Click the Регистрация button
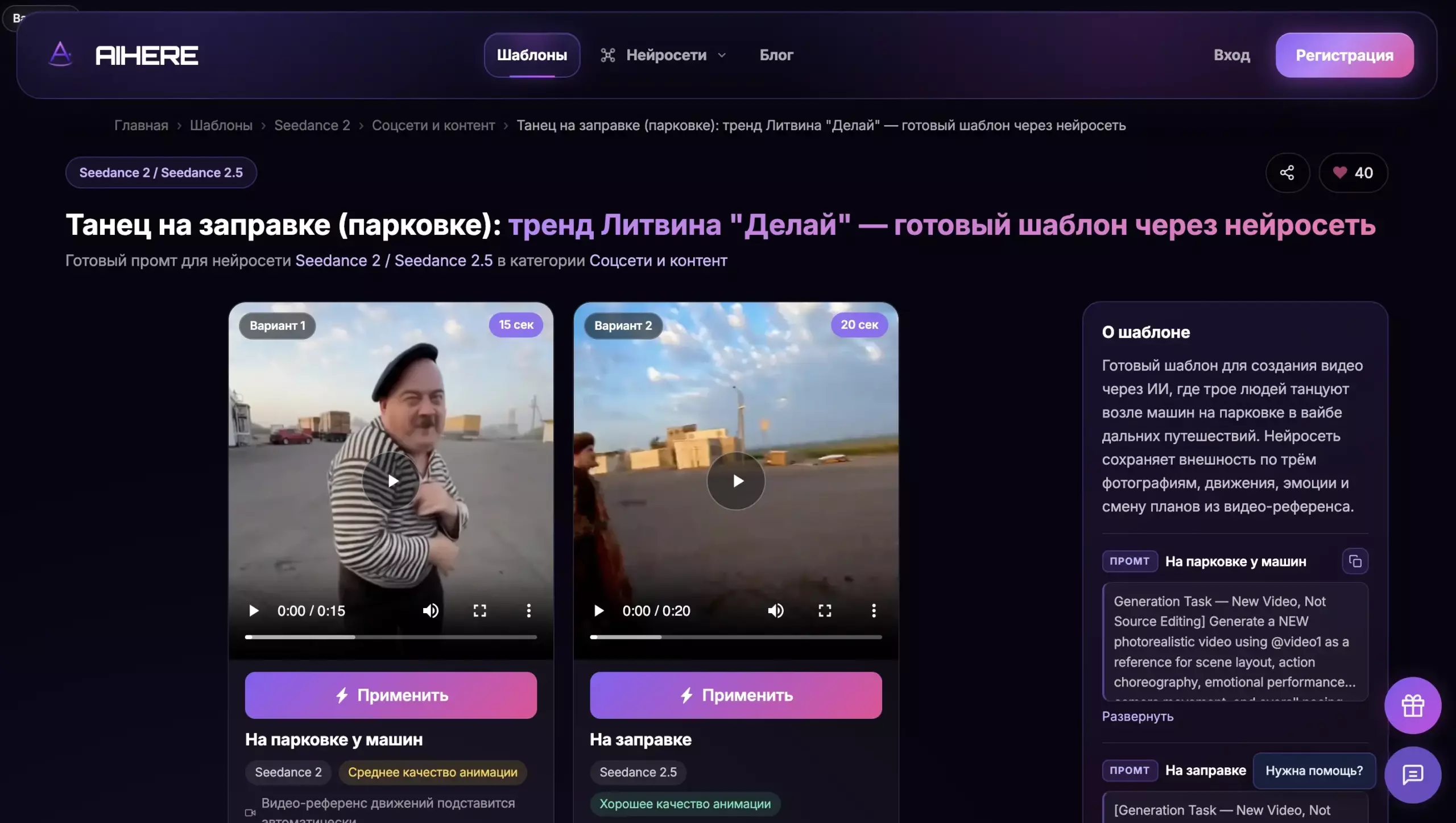 pyautogui.click(x=1345, y=55)
